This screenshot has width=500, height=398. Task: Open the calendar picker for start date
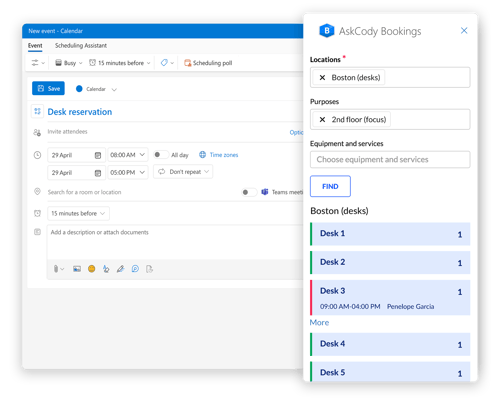click(x=98, y=155)
